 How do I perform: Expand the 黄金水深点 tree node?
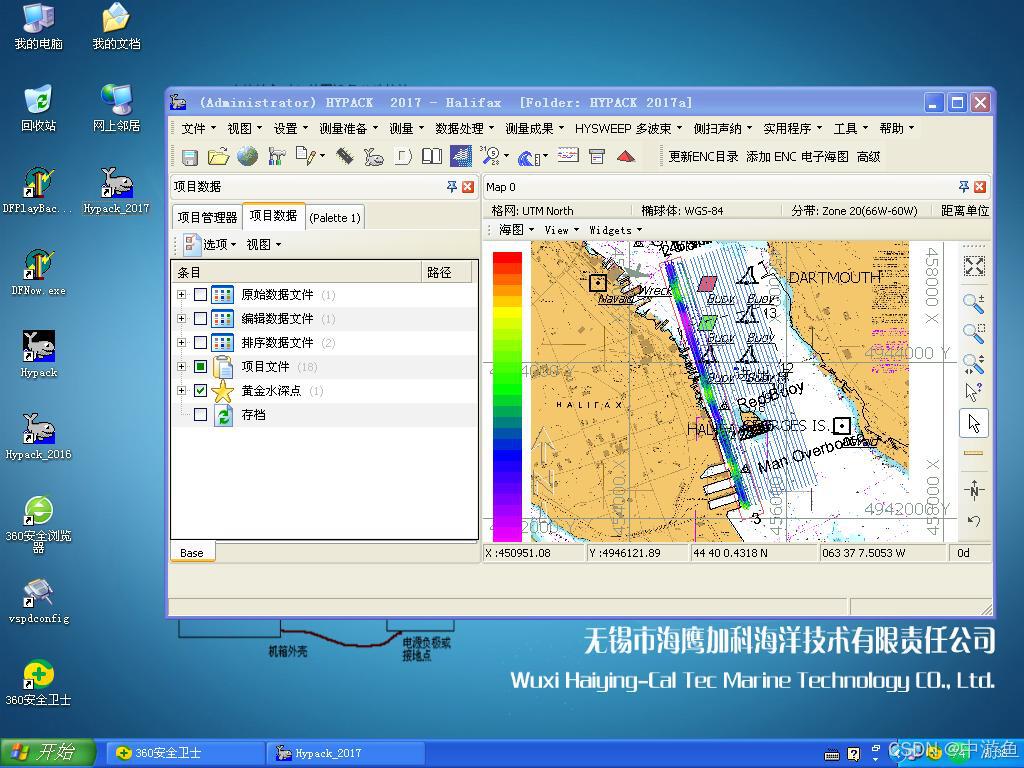click(182, 391)
